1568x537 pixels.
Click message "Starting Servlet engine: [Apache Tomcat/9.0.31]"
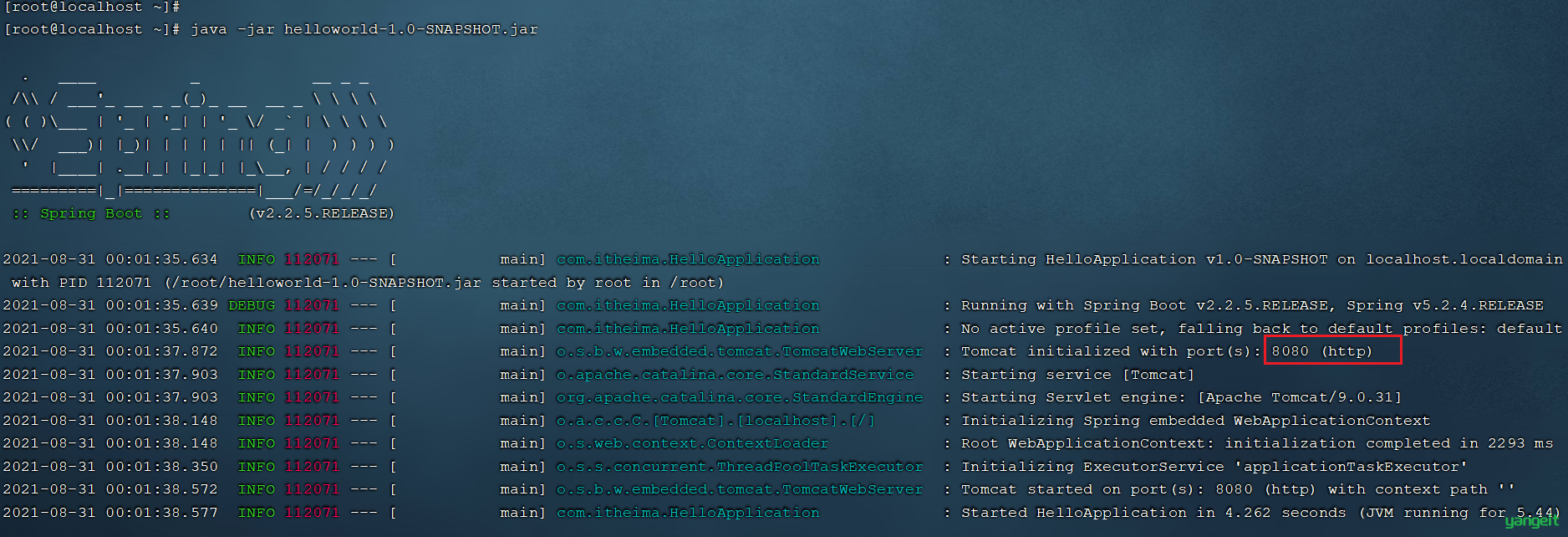point(1182,397)
